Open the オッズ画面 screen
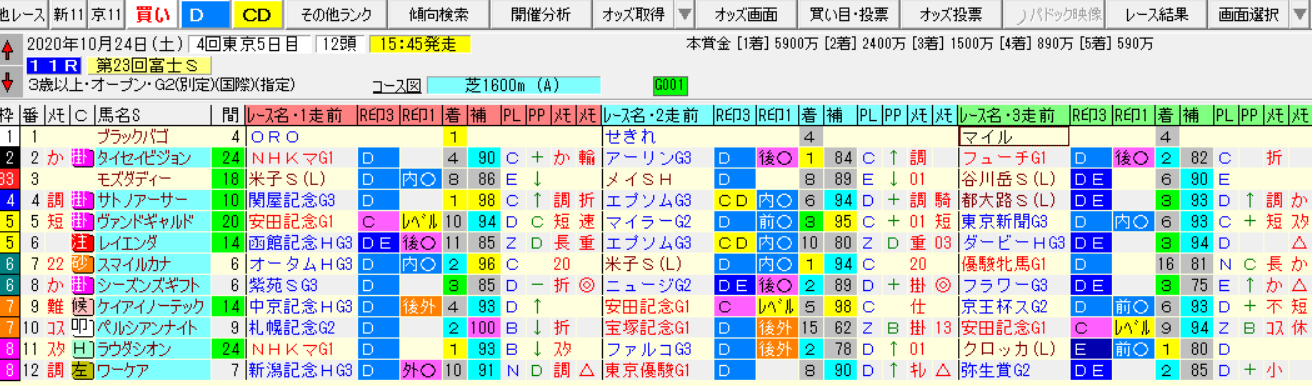The height and width of the screenshot is (386, 1312). (x=747, y=14)
